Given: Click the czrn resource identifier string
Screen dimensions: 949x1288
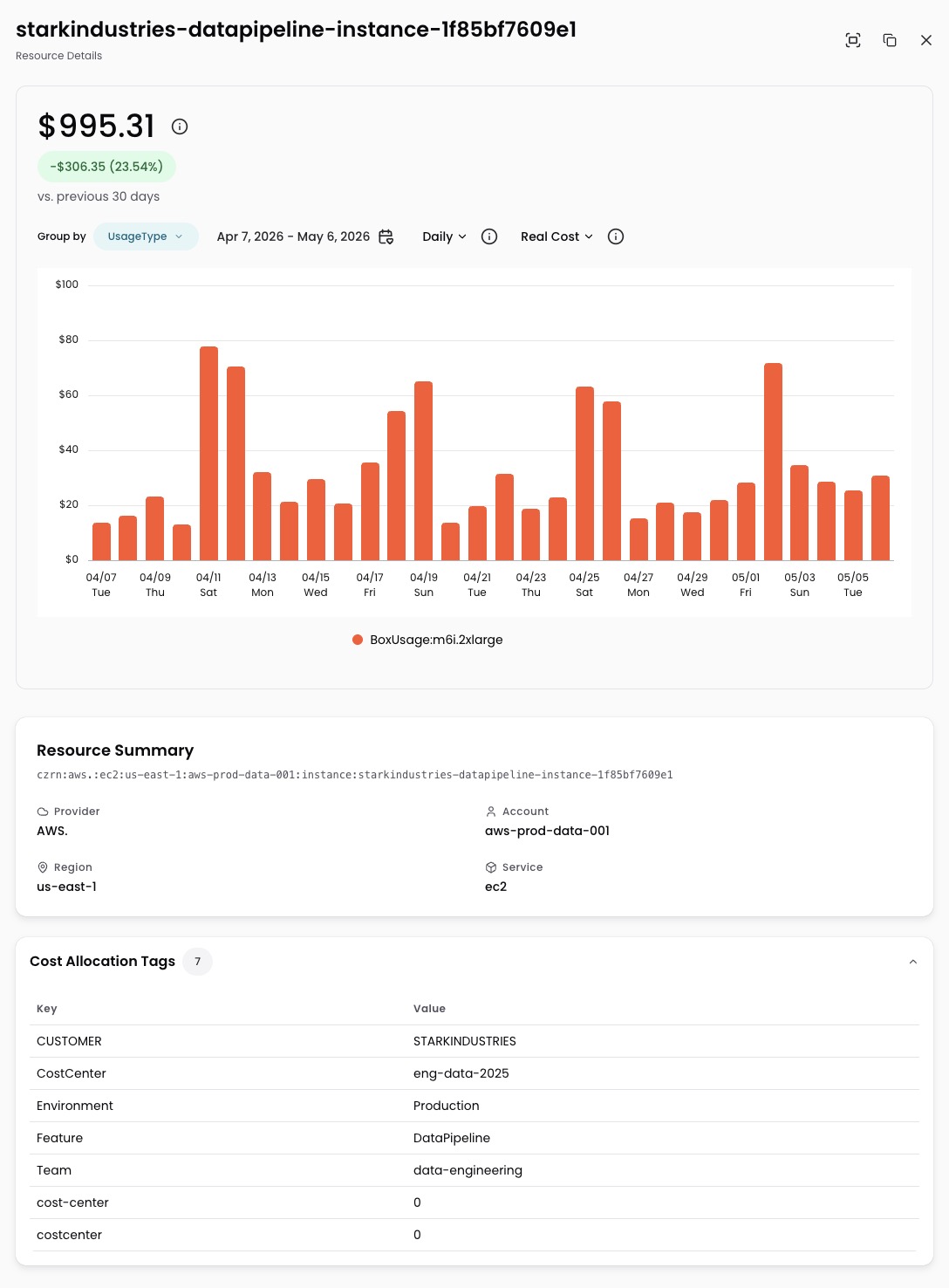Looking at the screenshot, I should click(355, 775).
